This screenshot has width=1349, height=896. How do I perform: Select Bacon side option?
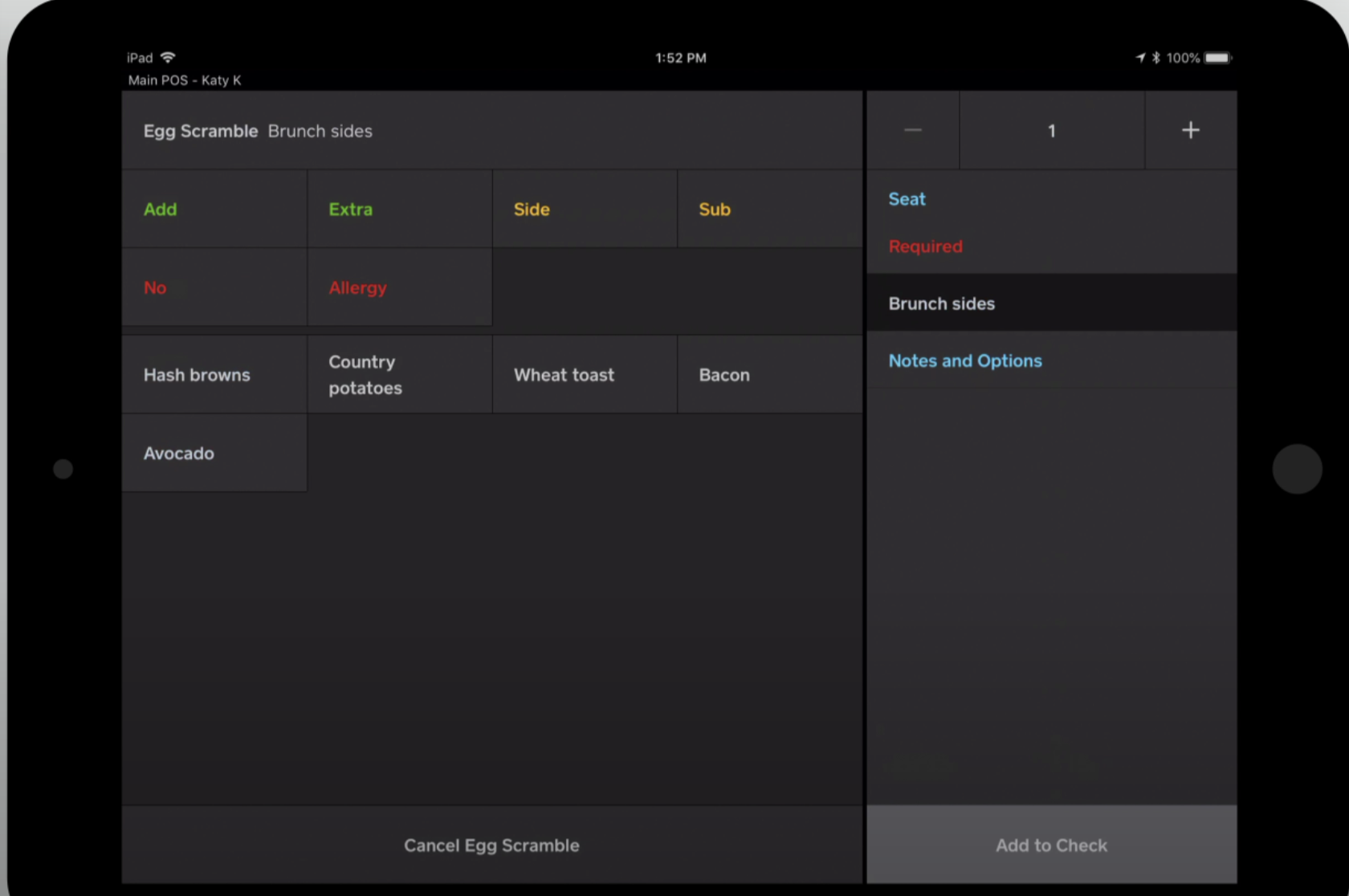770,375
